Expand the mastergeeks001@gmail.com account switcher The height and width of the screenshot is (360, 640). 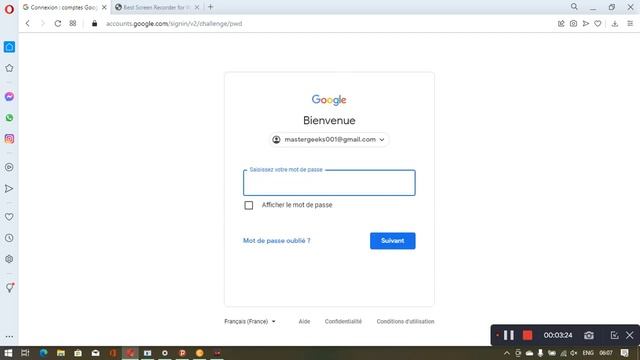click(329, 140)
